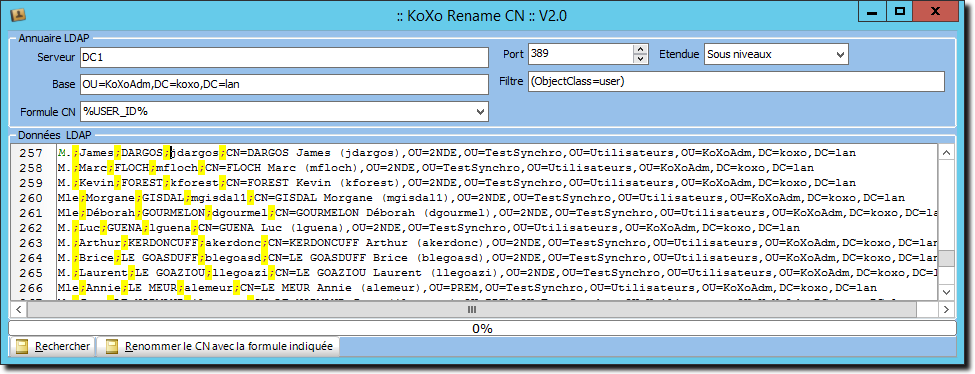Open the Etendue dropdown showing Sous niveaux
Image resolution: width=975 pixels, height=374 pixels.
coord(776,54)
